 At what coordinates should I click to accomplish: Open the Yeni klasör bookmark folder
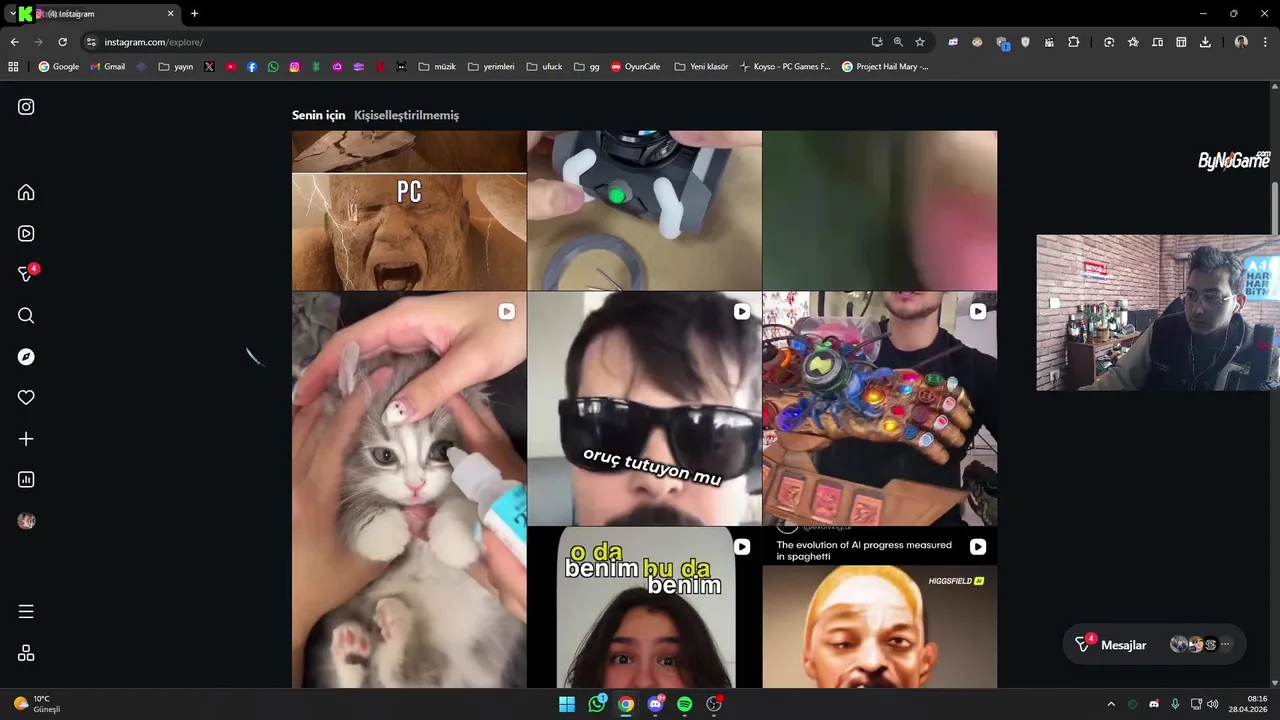pyautogui.click(x=701, y=67)
